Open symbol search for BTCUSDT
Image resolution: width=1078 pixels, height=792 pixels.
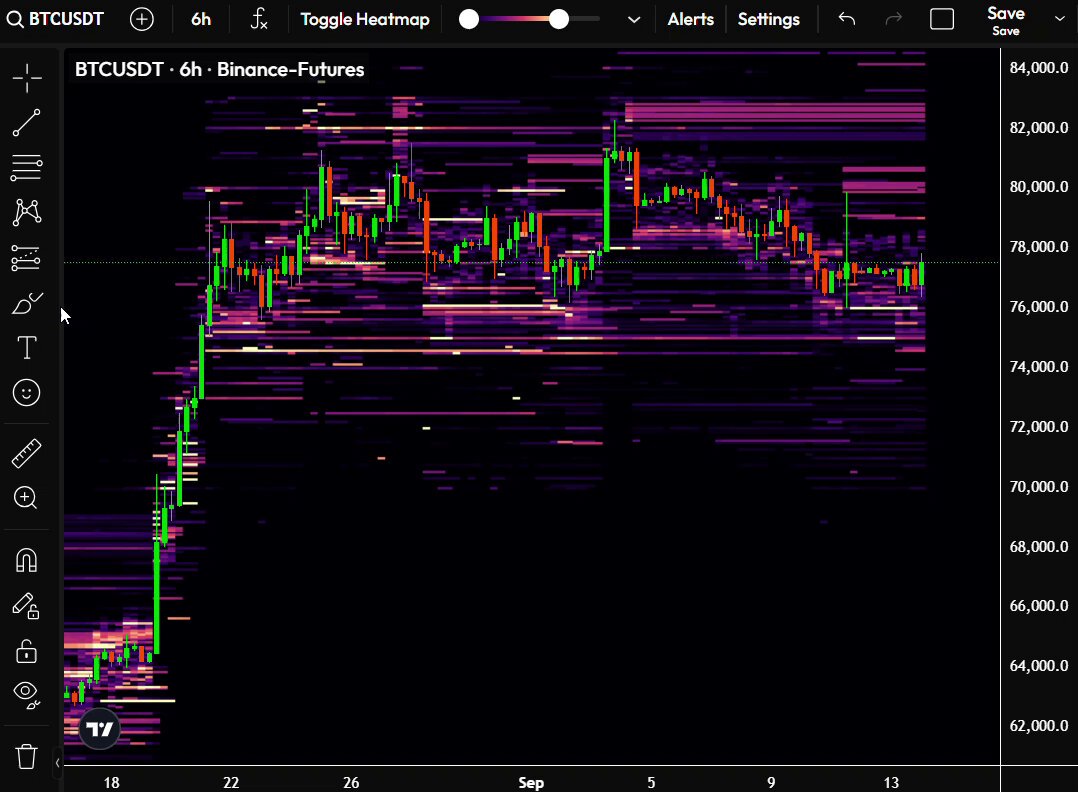pyautogui.click(x=55, y=19)
